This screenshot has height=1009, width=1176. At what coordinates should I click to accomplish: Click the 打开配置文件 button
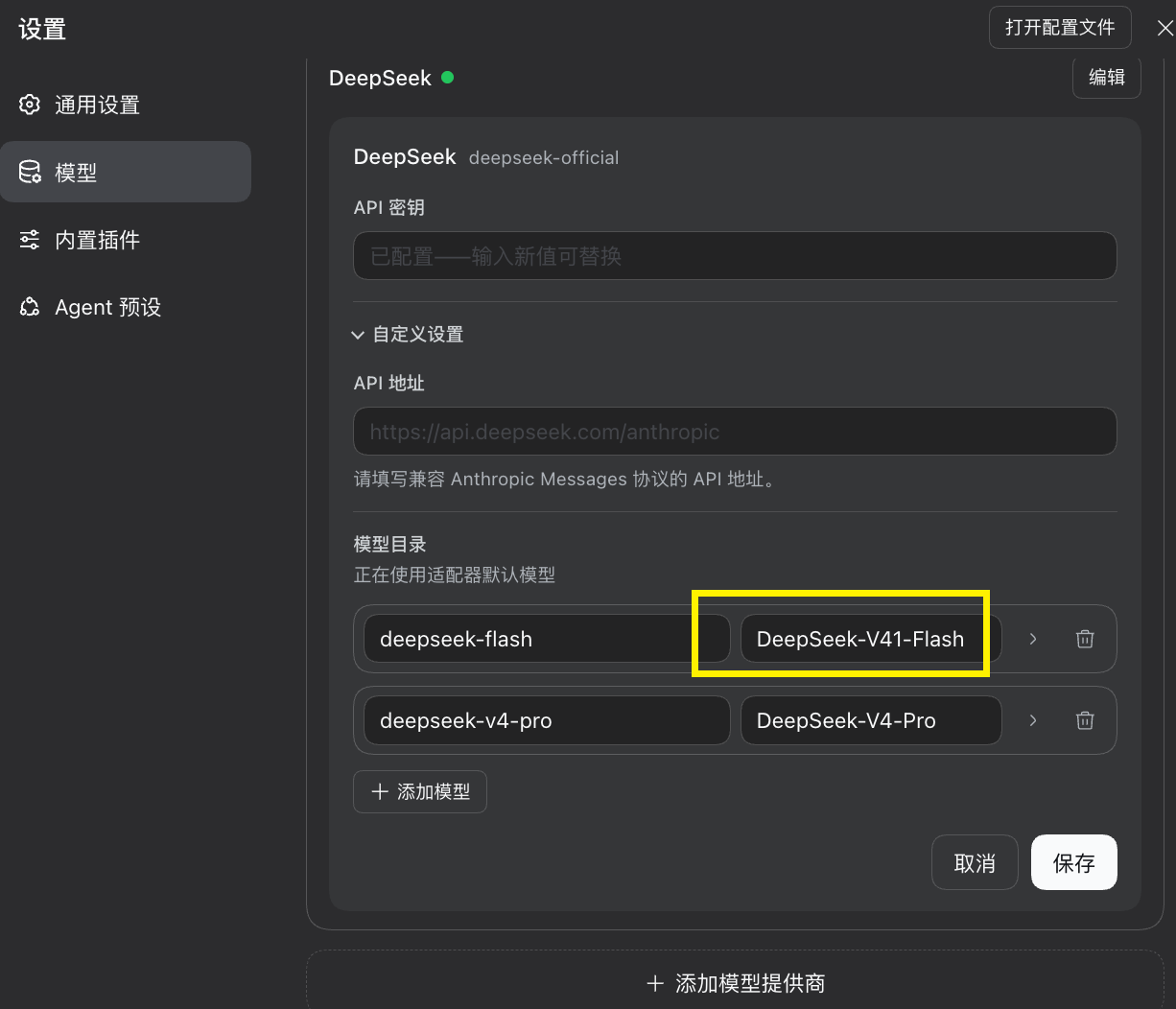[1060, 28]
